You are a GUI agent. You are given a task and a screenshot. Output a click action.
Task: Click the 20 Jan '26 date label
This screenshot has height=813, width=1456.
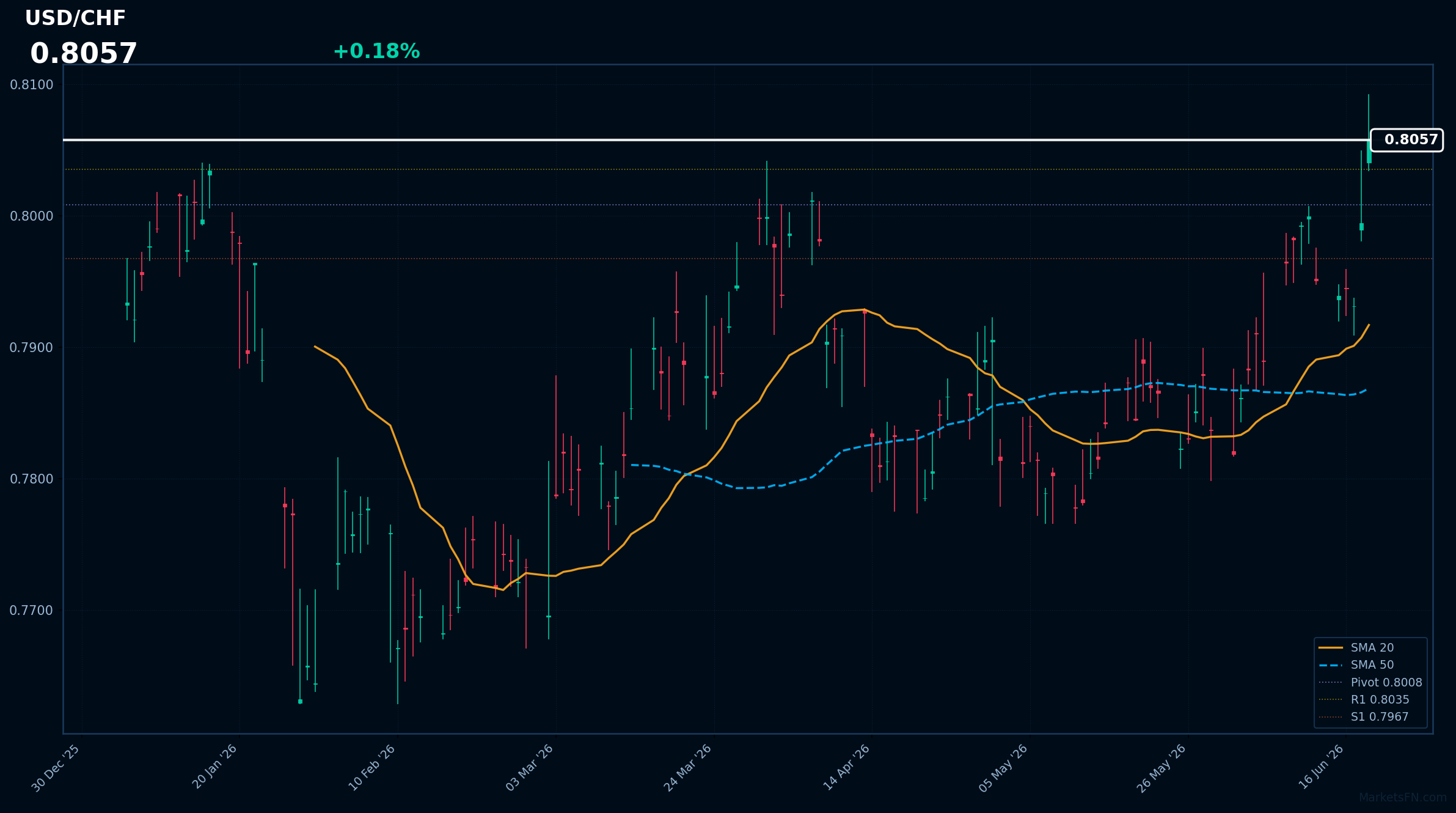coord(214,767)
